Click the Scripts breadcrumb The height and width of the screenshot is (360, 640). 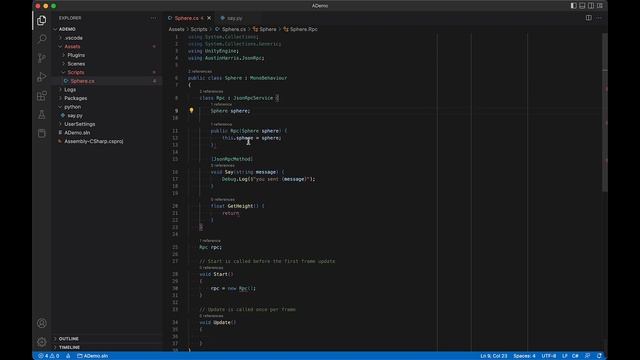click(x=199, y=29)
